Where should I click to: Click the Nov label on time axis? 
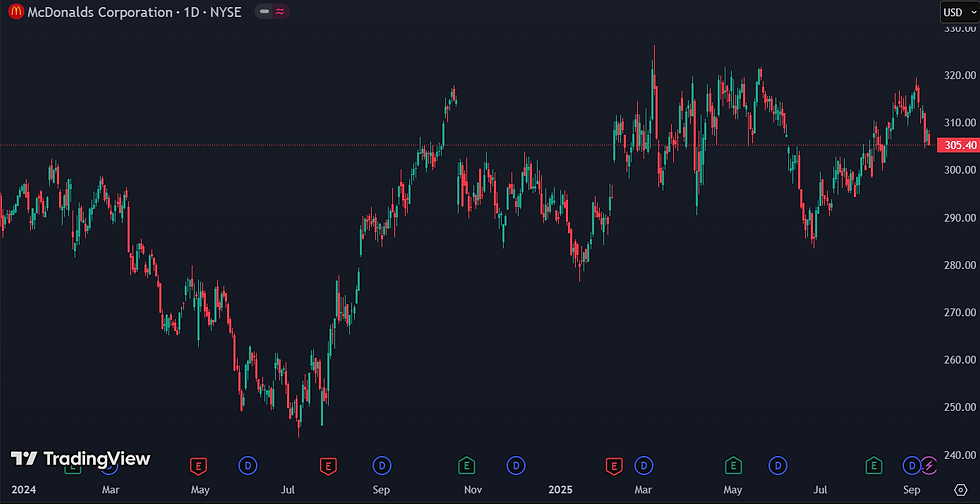pos(474,490)
